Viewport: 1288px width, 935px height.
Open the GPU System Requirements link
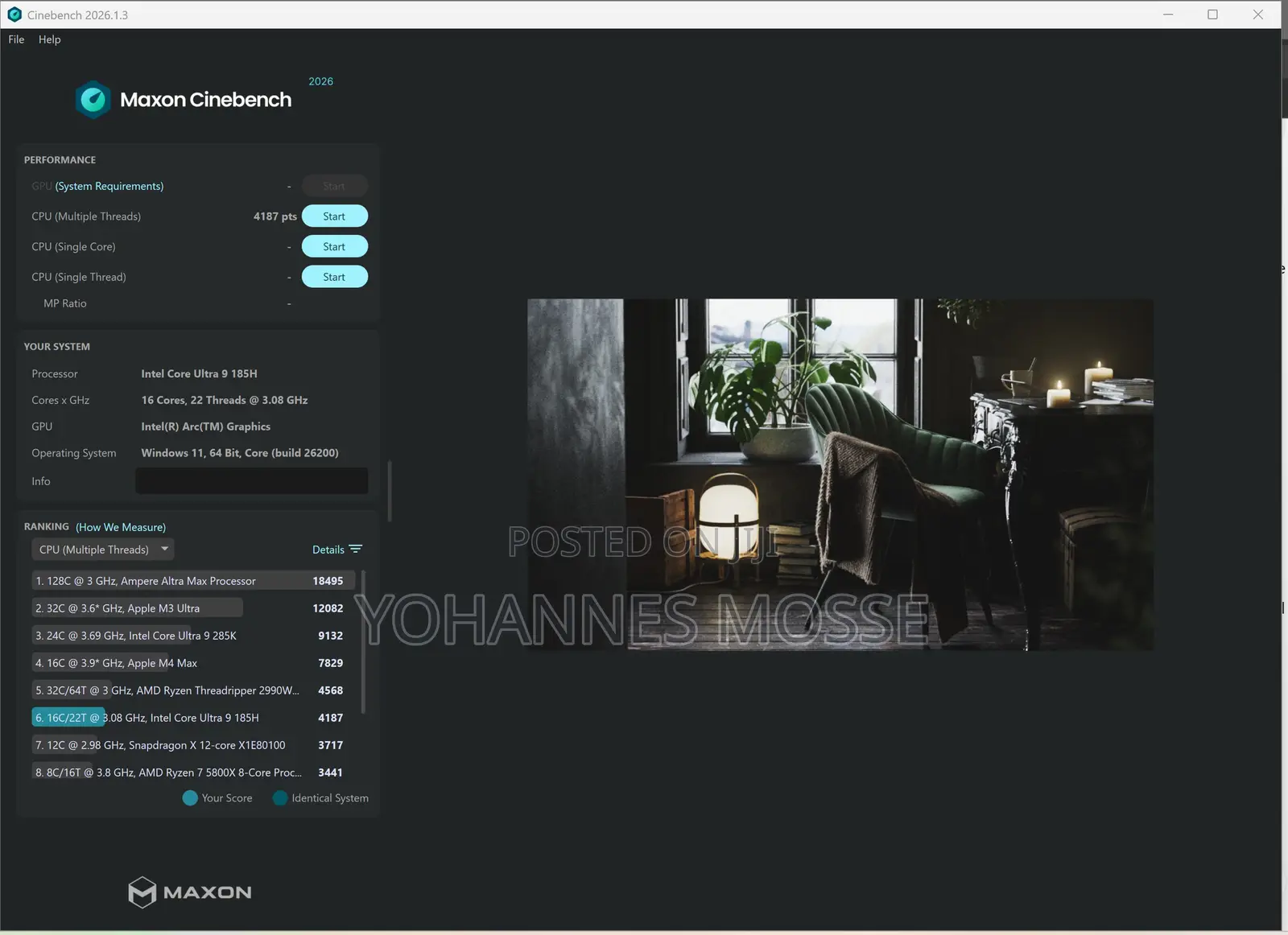click(x=109, y=186)
